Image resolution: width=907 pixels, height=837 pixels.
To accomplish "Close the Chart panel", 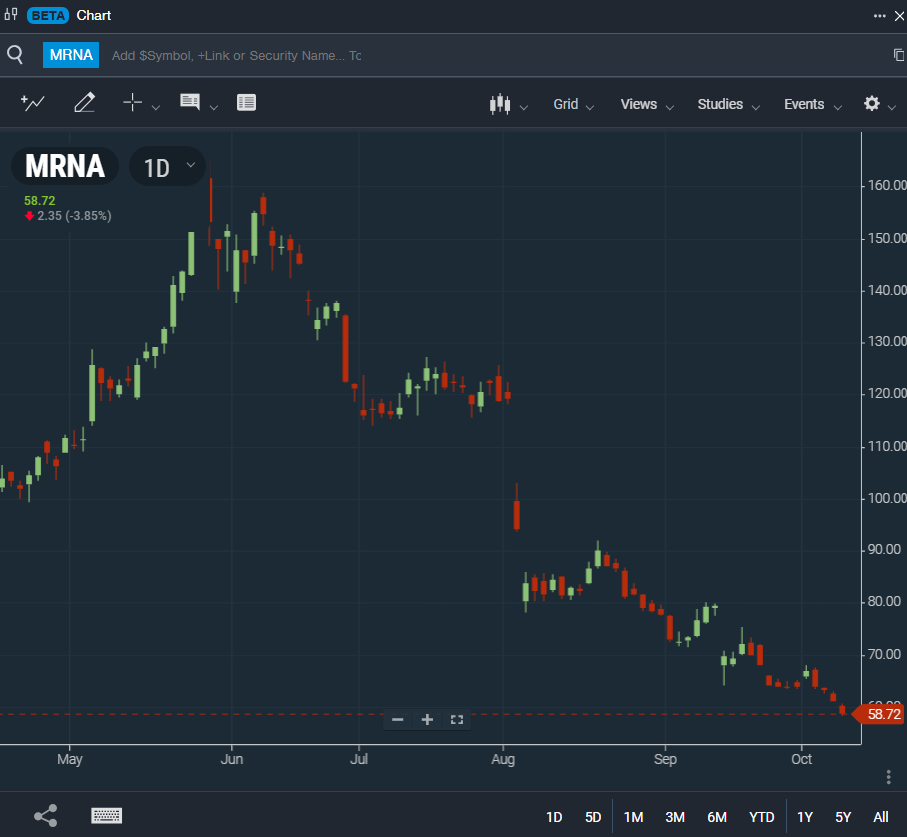I will (899, 16).
